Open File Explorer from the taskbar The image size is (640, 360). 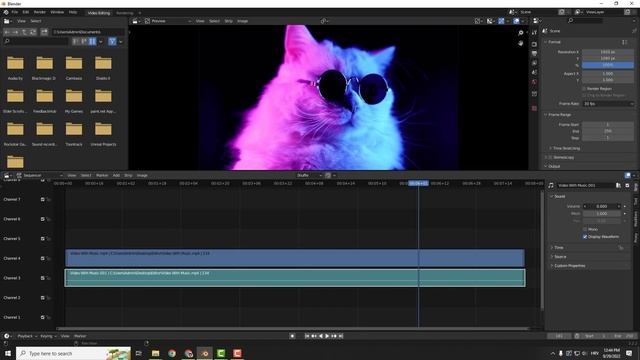(156, 353)
